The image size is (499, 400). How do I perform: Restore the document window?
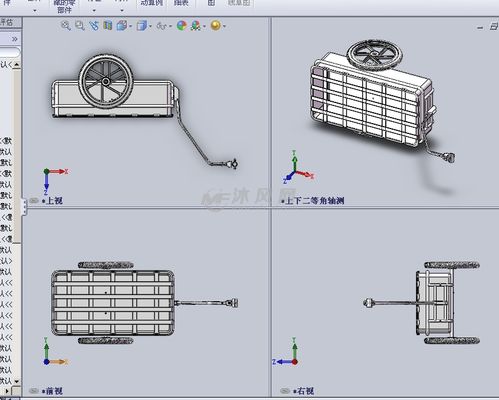pyautogui.click(x=494, y=27)
